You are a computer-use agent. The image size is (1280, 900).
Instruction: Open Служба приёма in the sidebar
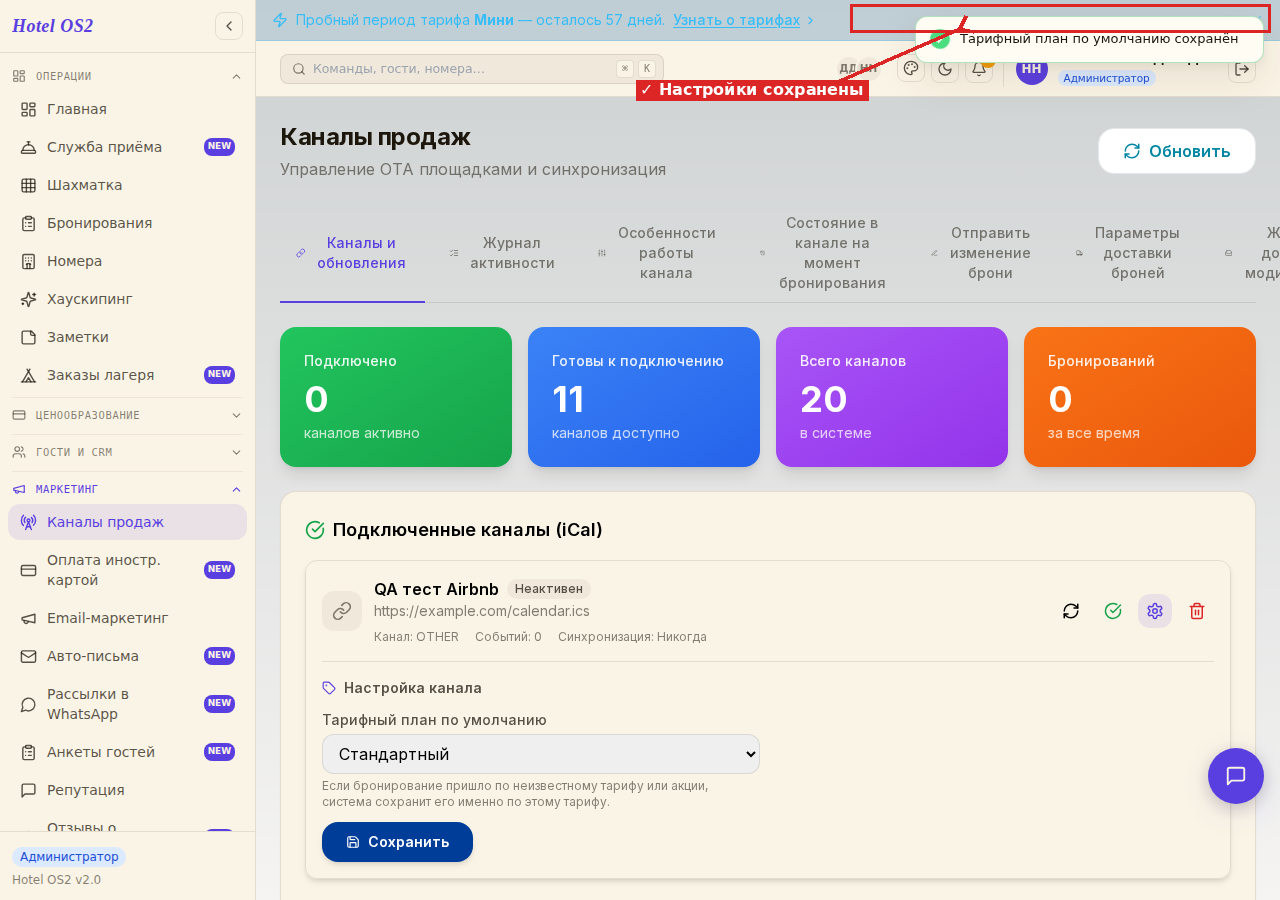pos(127,147)
